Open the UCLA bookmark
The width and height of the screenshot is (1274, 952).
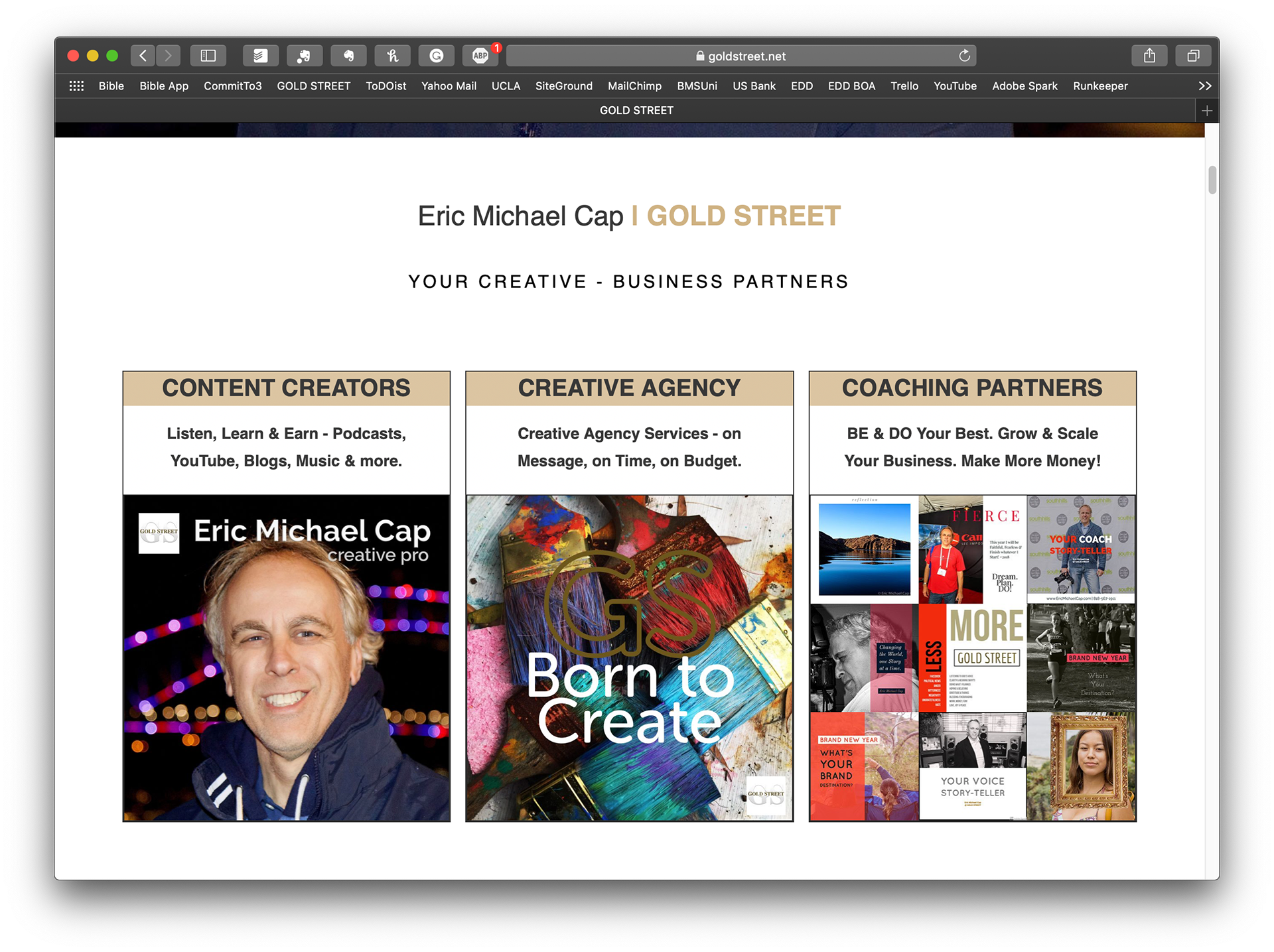click(x=506, y=86)
